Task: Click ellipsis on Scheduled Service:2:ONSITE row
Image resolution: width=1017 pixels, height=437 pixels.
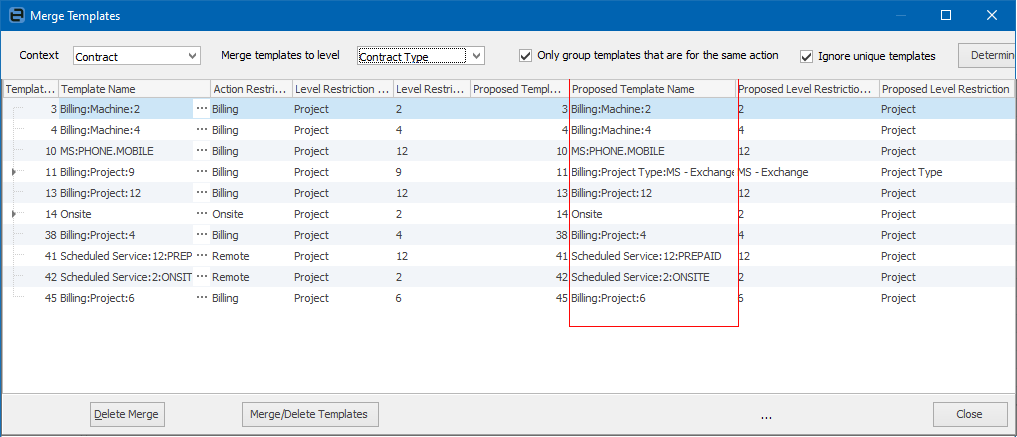Action: [x=202, y=277]
